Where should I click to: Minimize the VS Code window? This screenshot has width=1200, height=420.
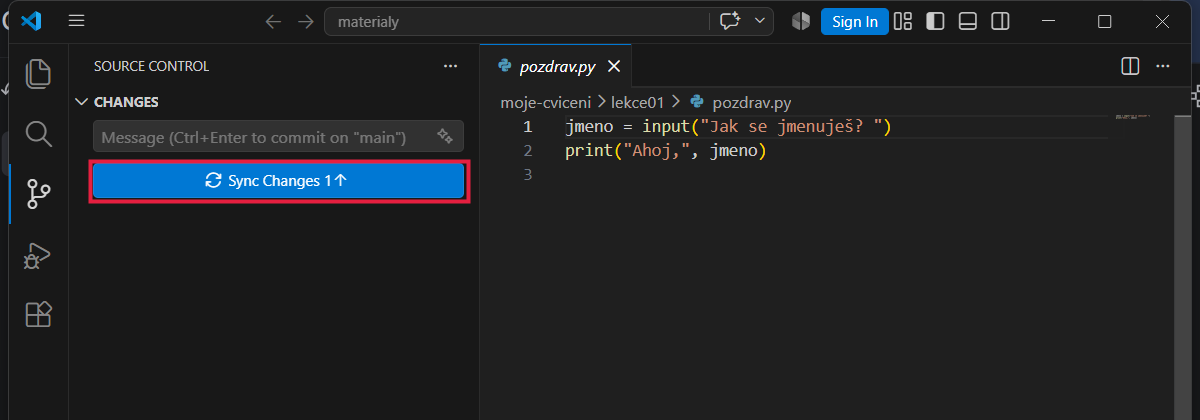click(x=1047, y=21)
